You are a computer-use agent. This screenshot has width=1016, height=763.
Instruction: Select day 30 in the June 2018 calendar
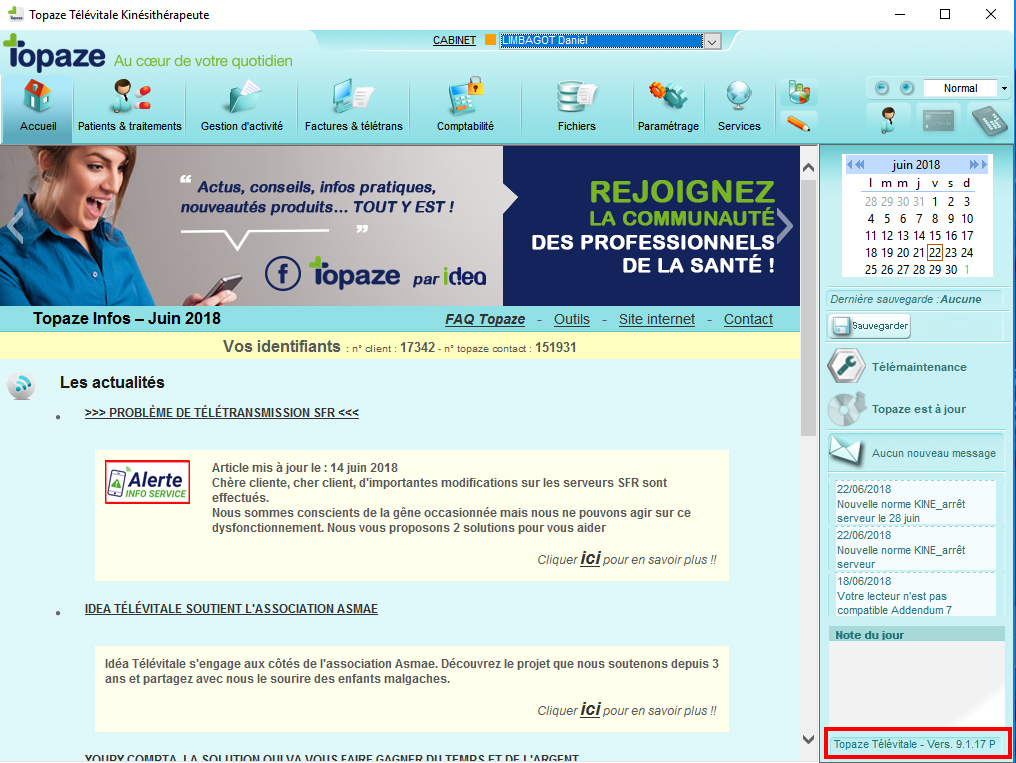951,269
